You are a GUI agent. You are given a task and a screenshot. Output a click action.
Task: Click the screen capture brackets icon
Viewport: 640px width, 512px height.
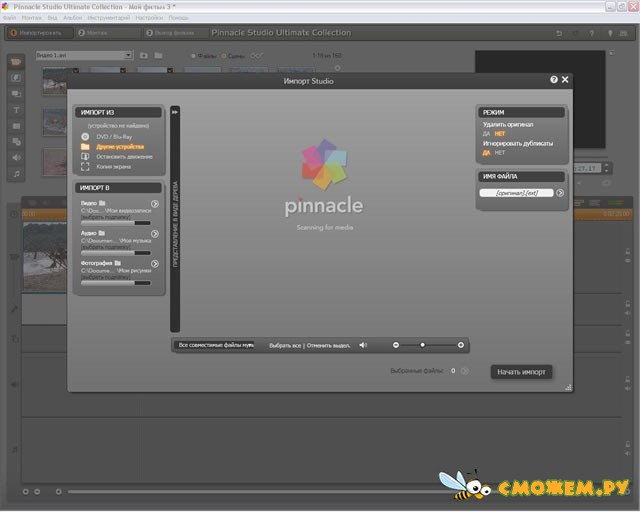coord(85,167)
